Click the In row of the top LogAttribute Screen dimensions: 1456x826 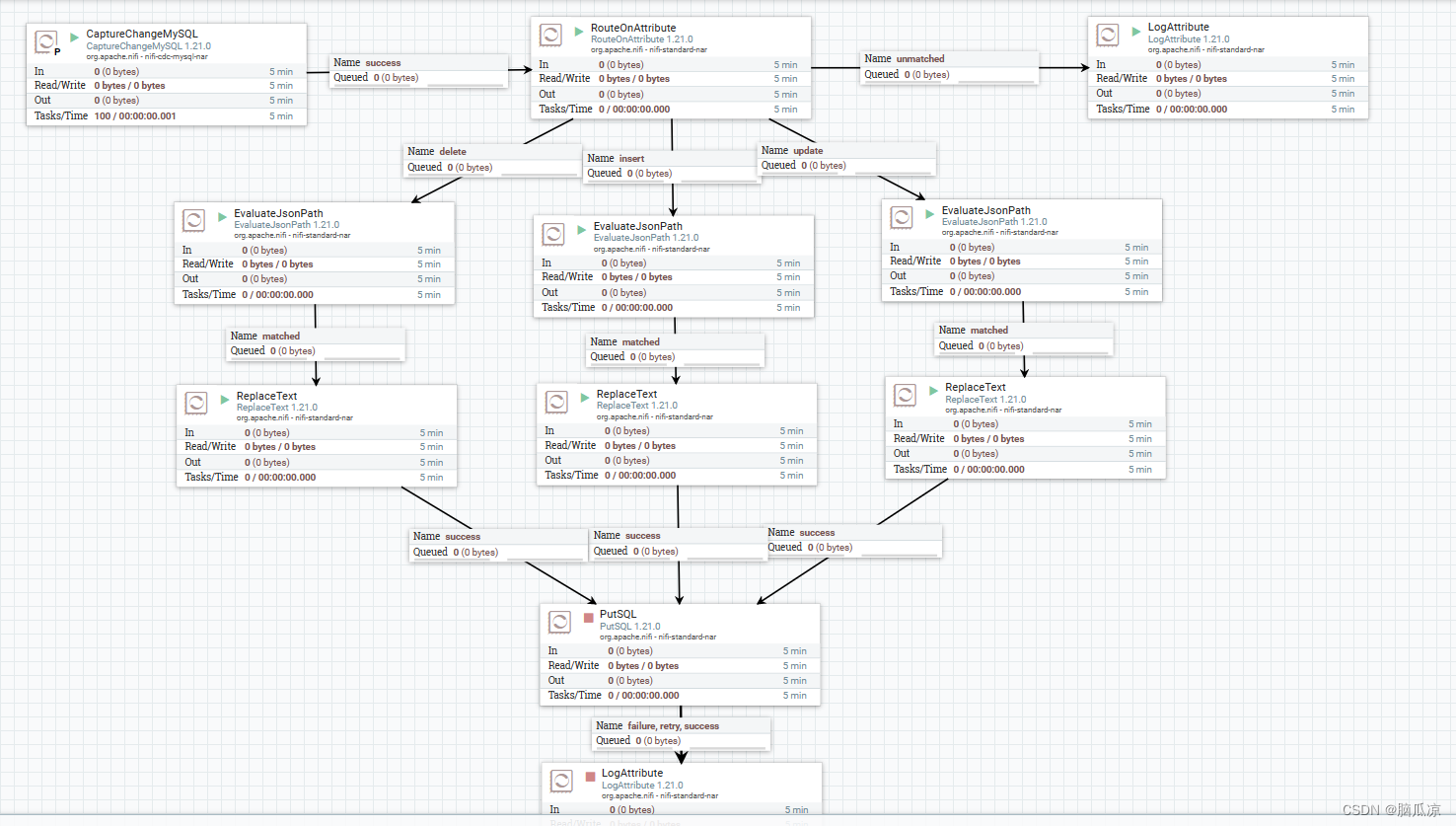(x=1228, y=64)
